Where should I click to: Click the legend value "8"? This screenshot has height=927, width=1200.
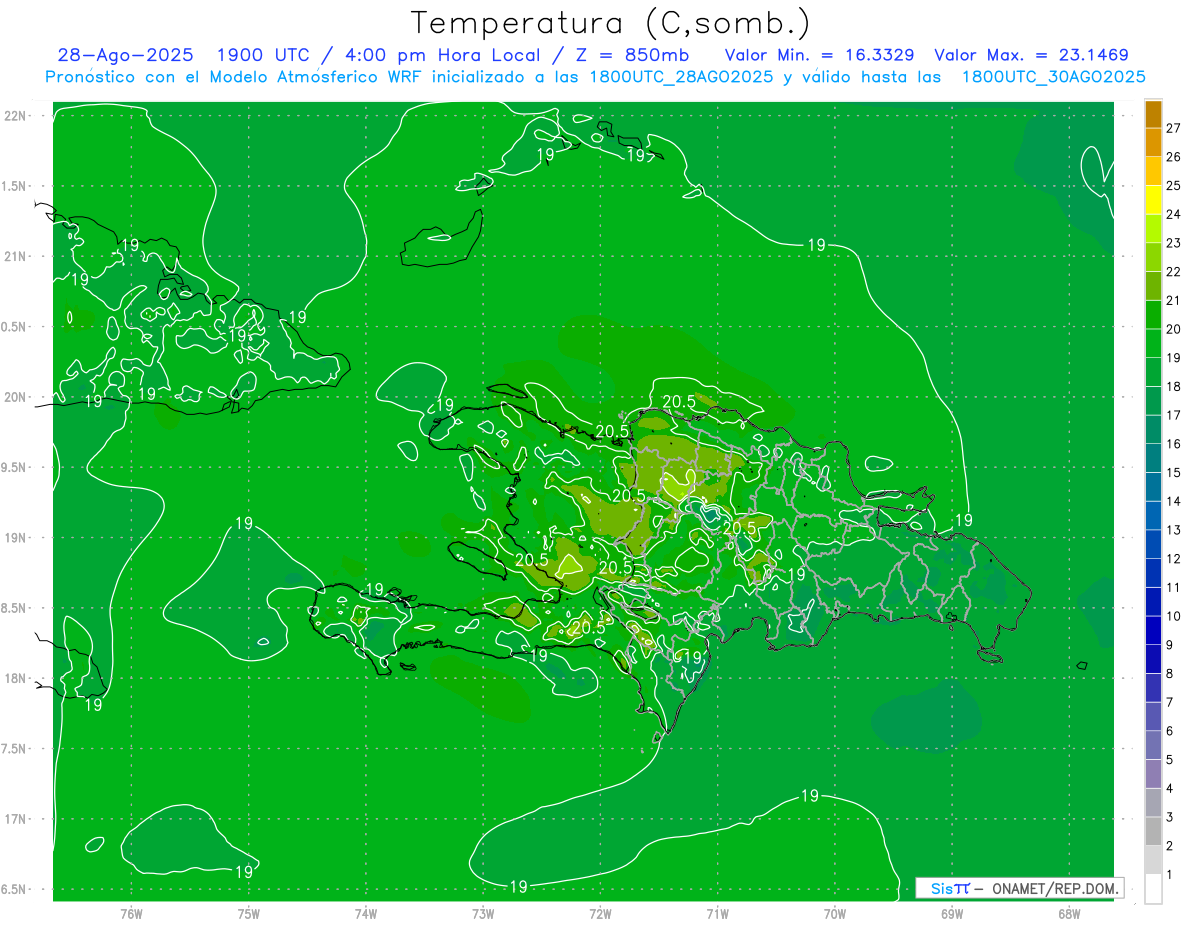(x=1170, y=674)
